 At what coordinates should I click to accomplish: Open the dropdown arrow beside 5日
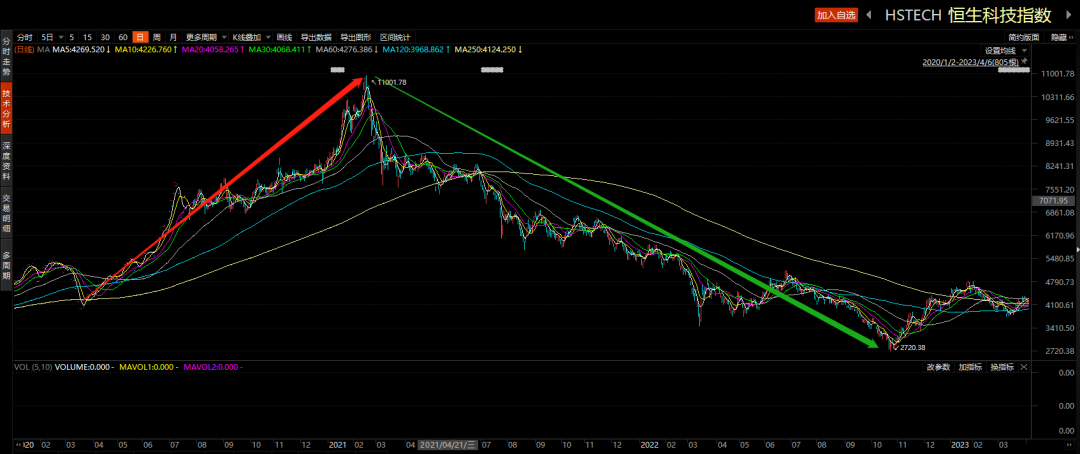pos(61,37)
